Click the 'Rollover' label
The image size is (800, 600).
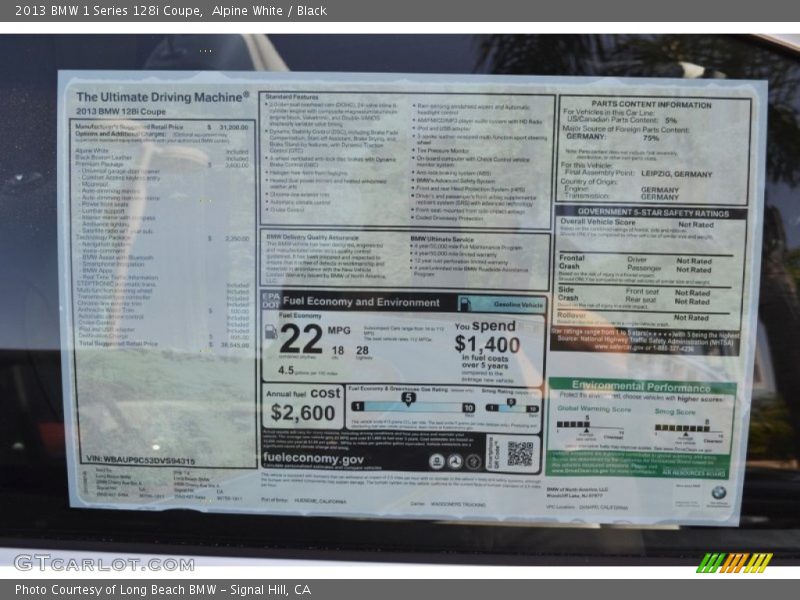coord(571,315)
